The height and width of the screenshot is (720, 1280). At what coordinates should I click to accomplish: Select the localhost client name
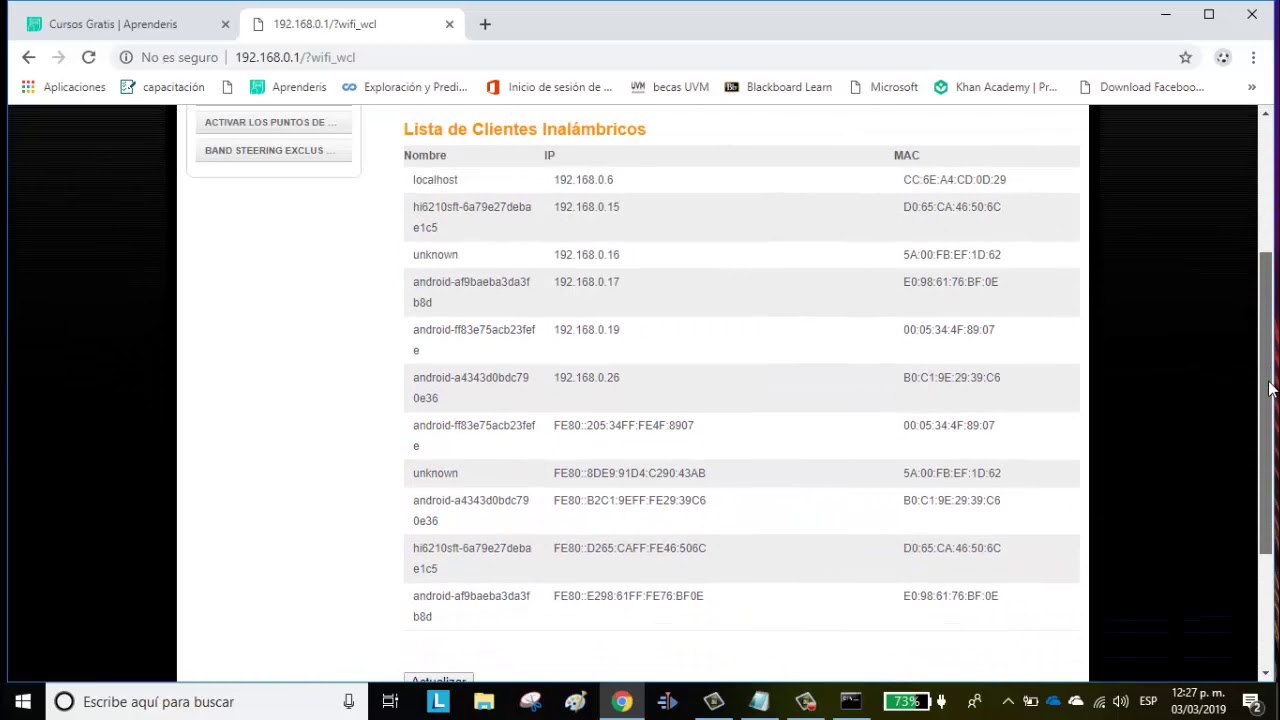coord(435,180)
